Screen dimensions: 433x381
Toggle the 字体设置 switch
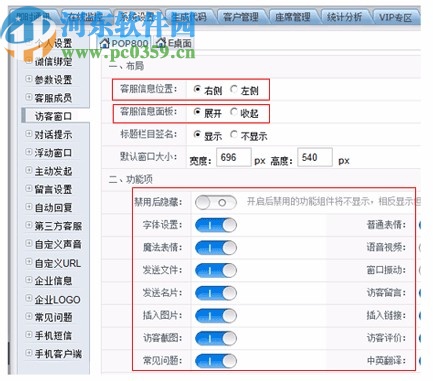click(x=216, y=225)
